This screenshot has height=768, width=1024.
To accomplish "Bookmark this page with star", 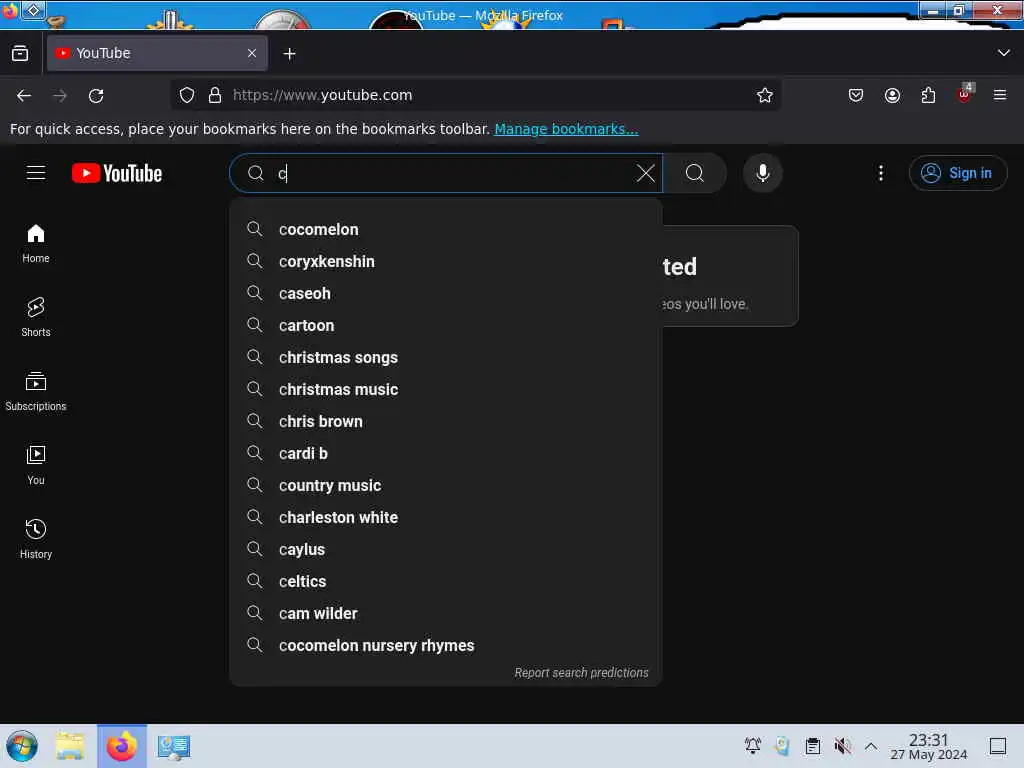I will [765, 95].
